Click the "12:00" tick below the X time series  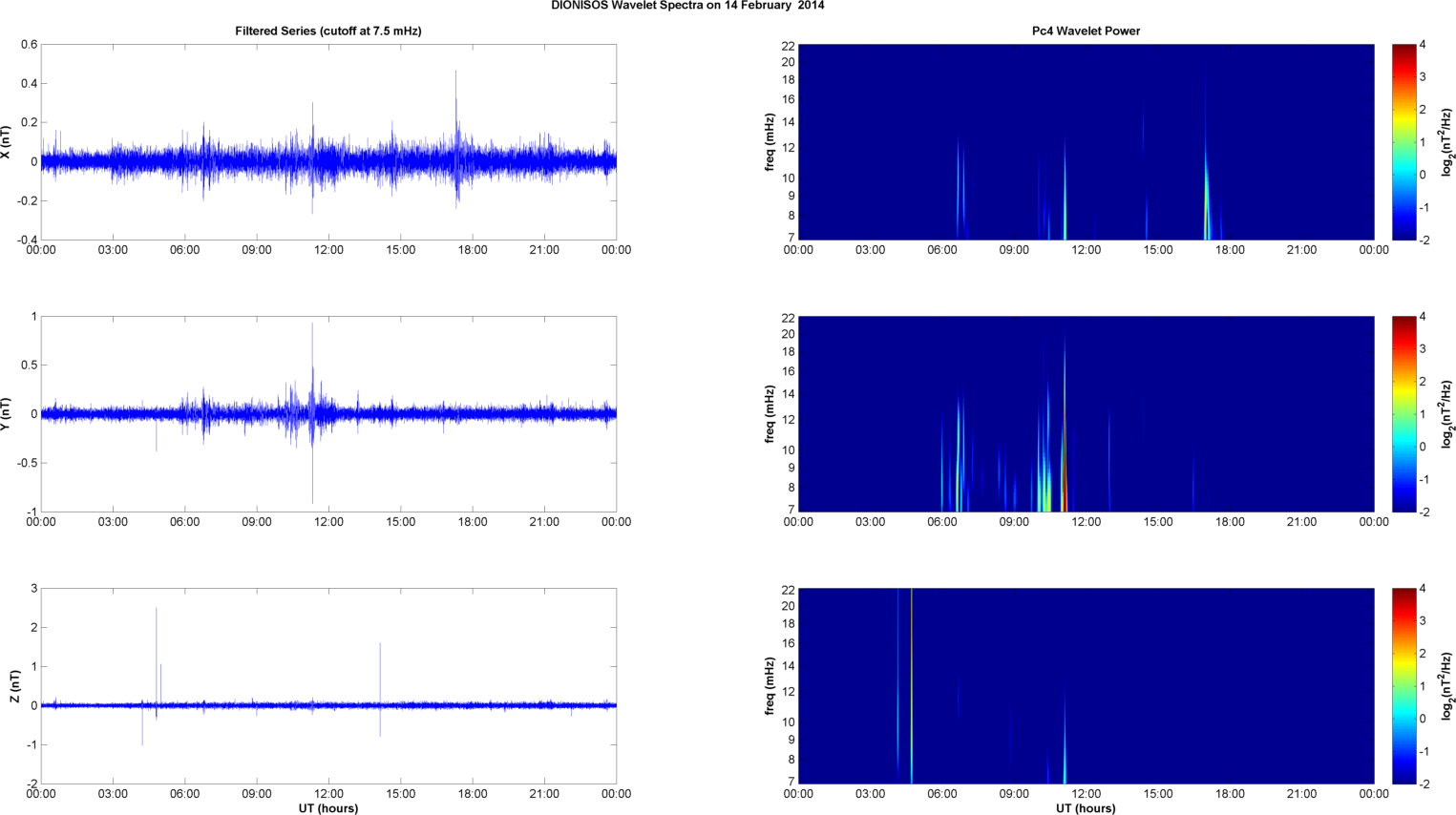click(328, 250)
